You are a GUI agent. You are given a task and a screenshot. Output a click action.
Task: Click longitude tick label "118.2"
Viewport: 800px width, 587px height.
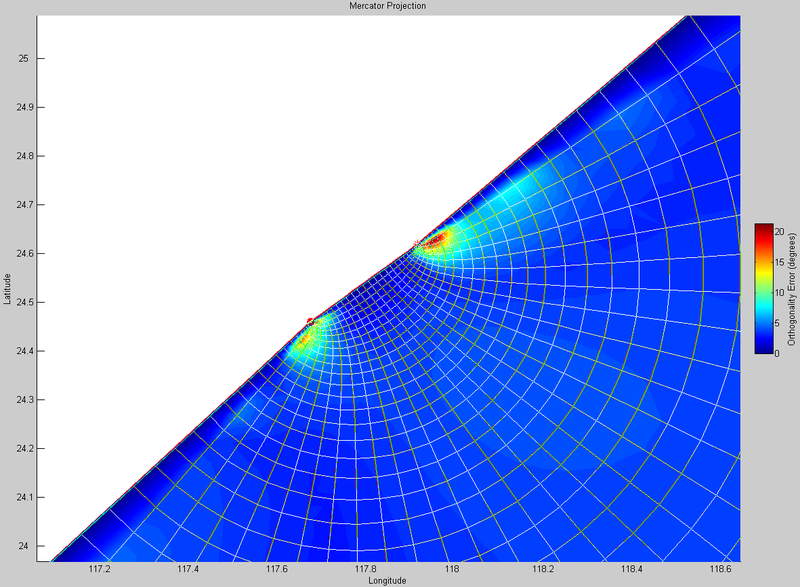click(x=543, y=569)
